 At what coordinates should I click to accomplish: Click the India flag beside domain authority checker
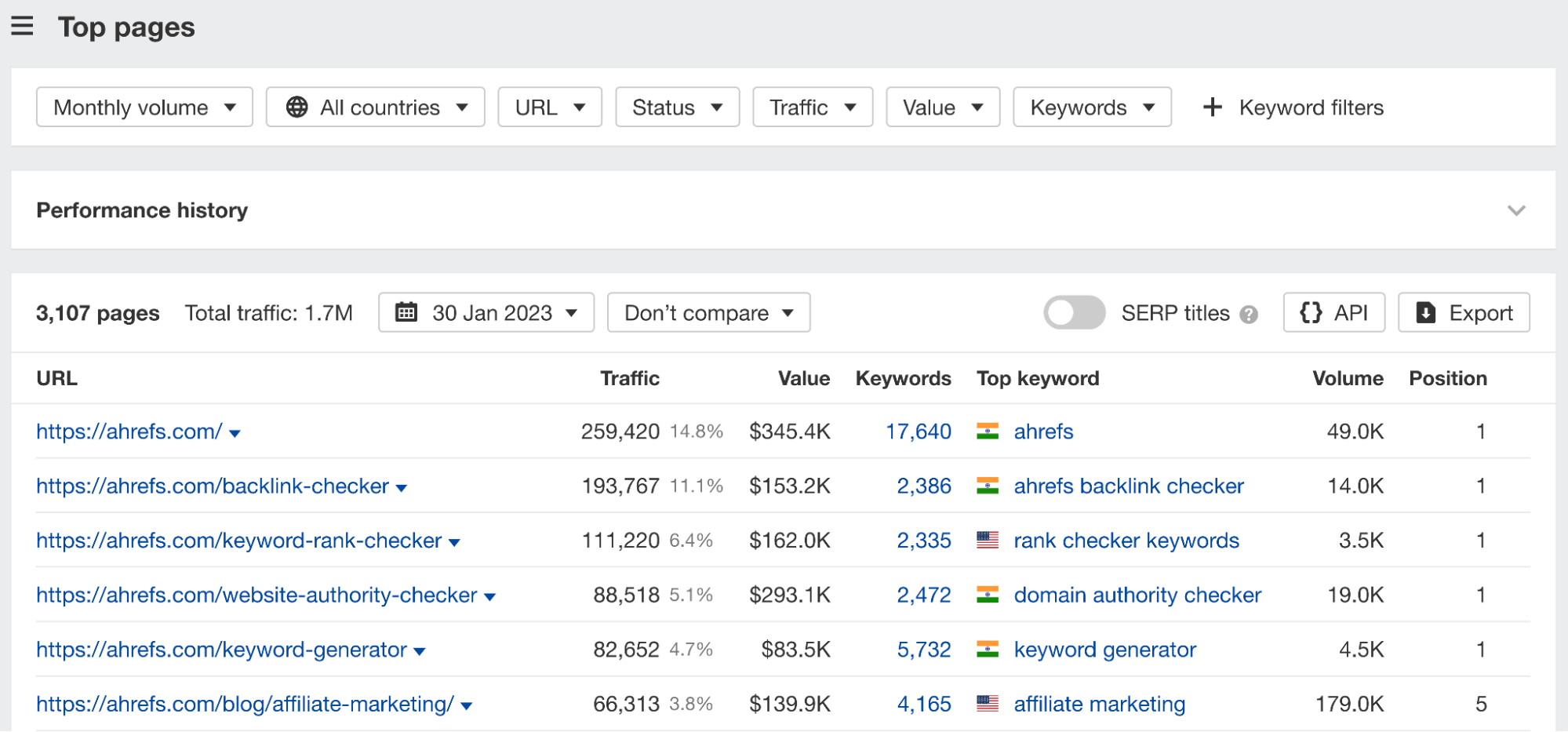(x=988, y=595)
